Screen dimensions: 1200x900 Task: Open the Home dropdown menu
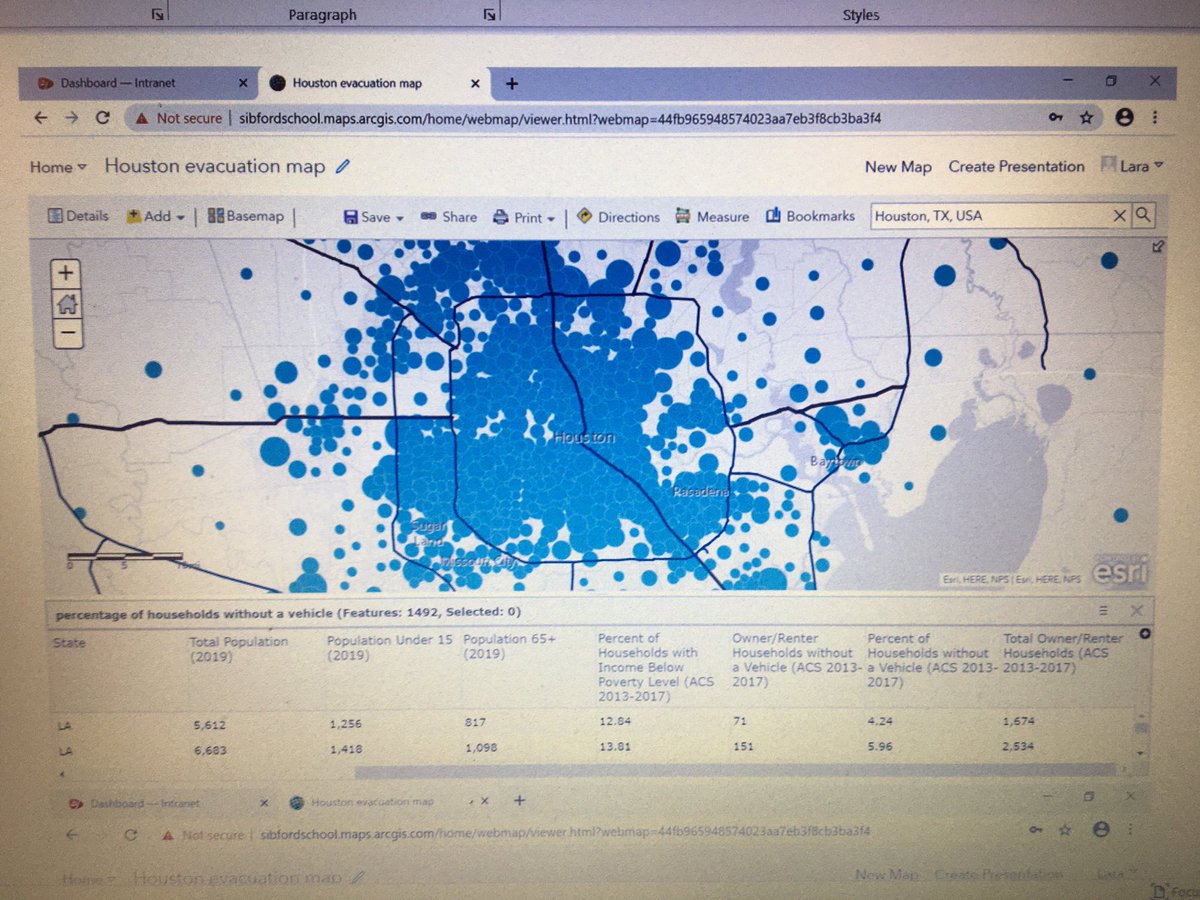point(58,167)
